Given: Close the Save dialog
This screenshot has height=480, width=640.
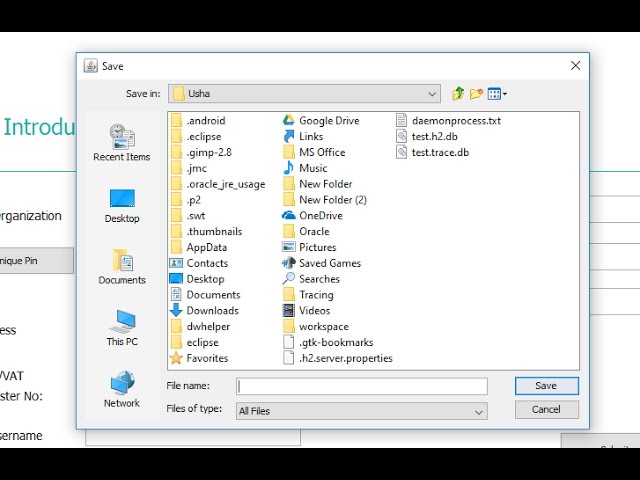Looking at the screenshot, I should 576,65.
